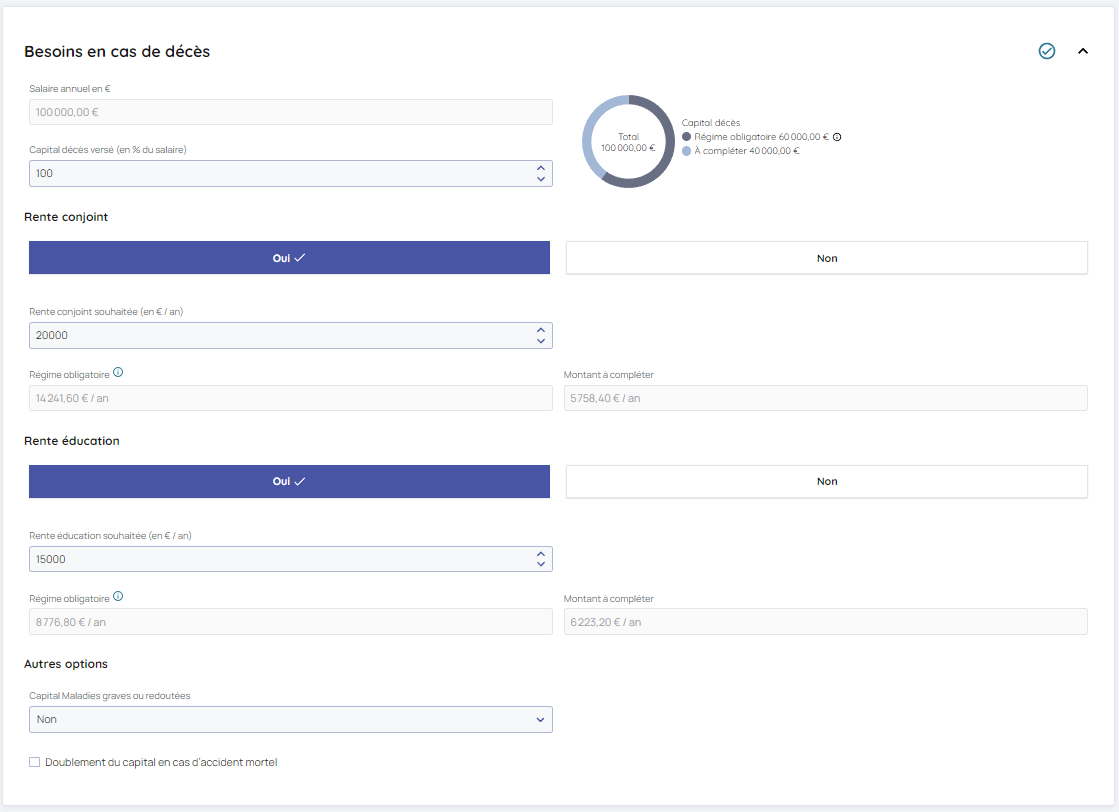Decrement the Rente éducation souhaitée value

(541, 565)
